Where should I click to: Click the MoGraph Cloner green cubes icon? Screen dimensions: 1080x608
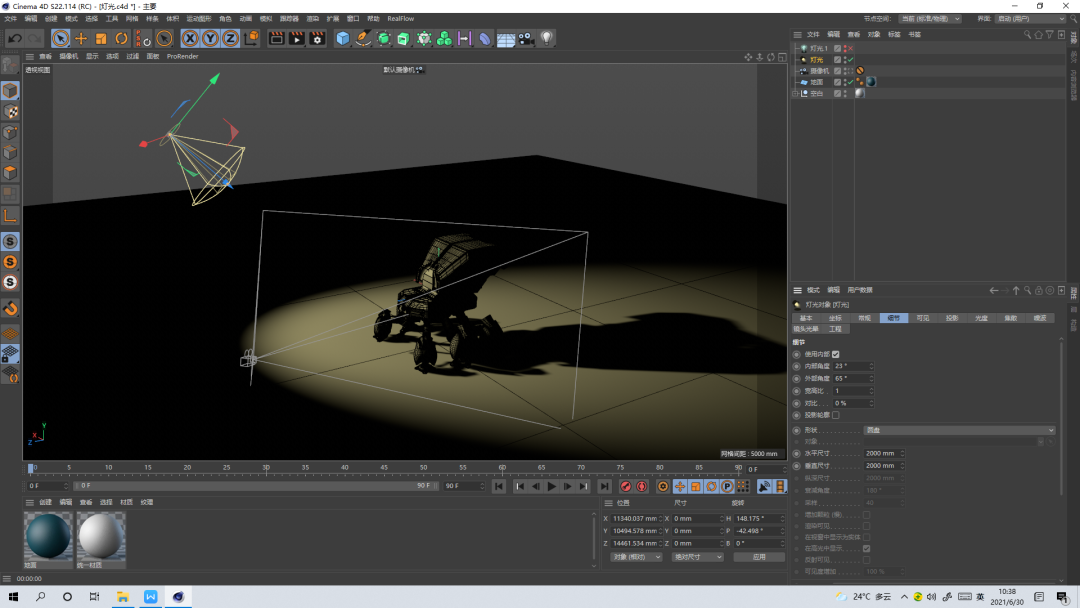[444, 39]
